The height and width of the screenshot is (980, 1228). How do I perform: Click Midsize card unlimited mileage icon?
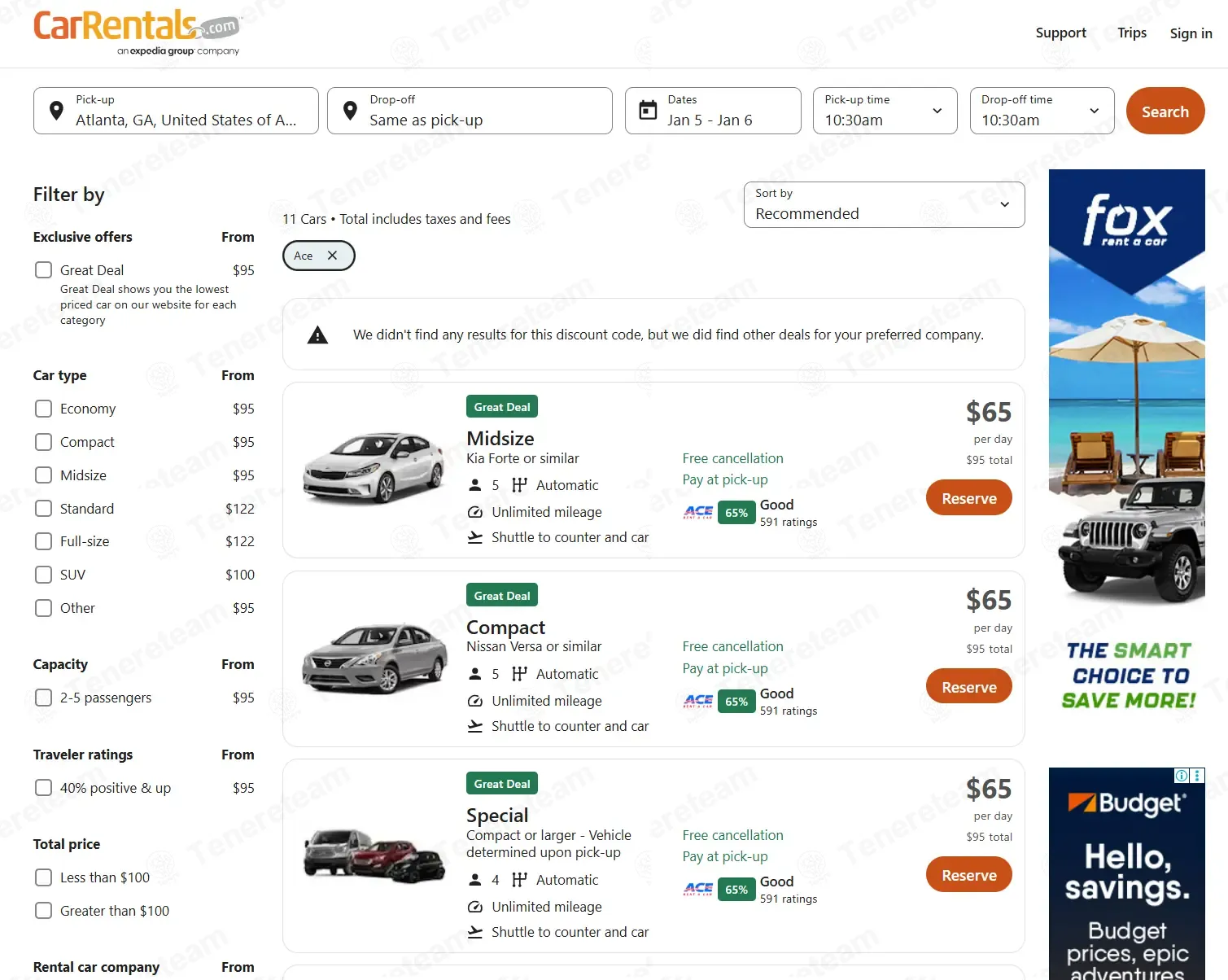click(x=475, y=512)
